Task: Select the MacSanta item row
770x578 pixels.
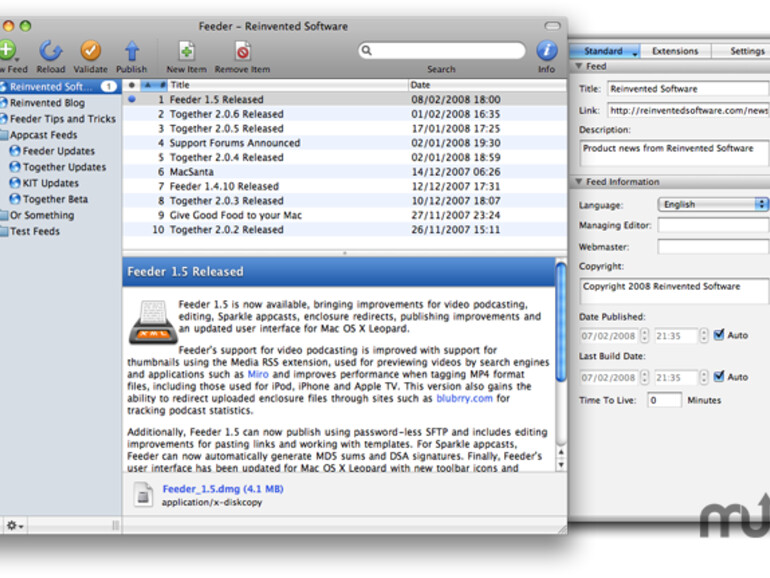Action: click(344, 172)
